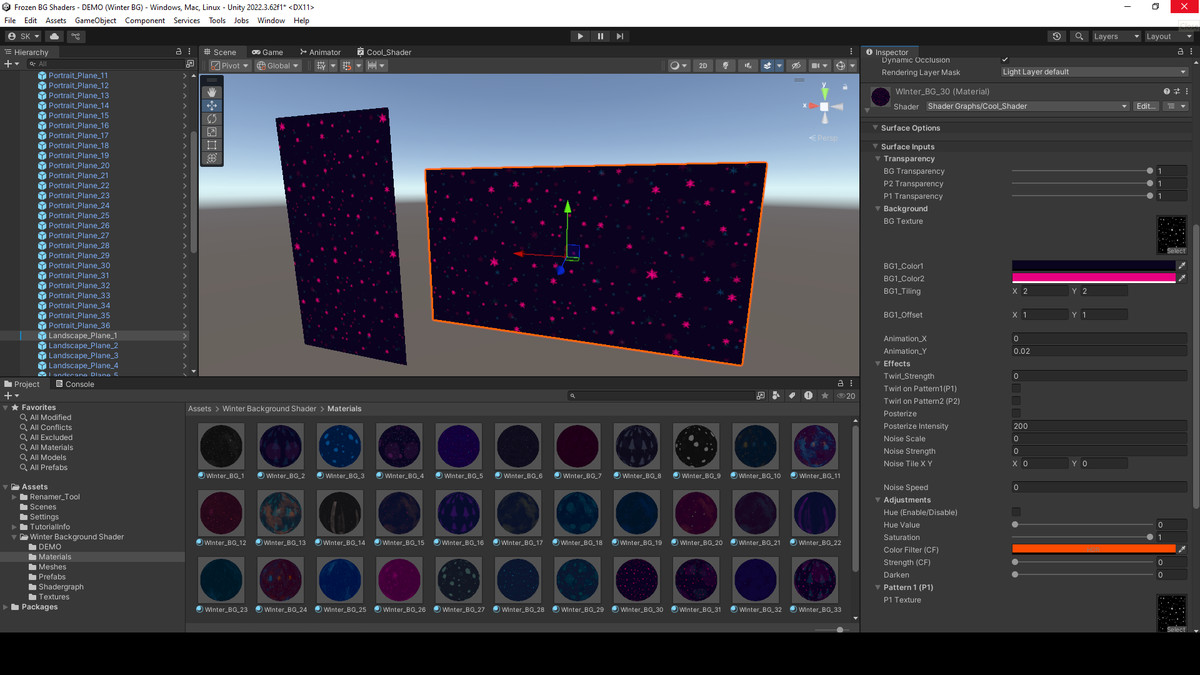The width and height of the screenshot is (1200, 675).
Task: Click the Persp scene gizmo cube
Action: pos(824,107)
